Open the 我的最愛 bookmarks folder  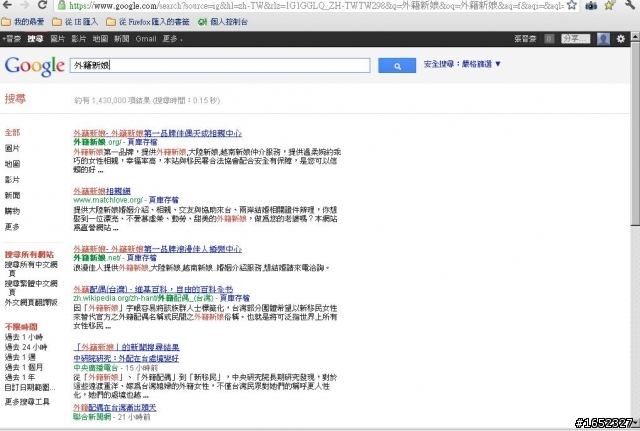[22, 22]
